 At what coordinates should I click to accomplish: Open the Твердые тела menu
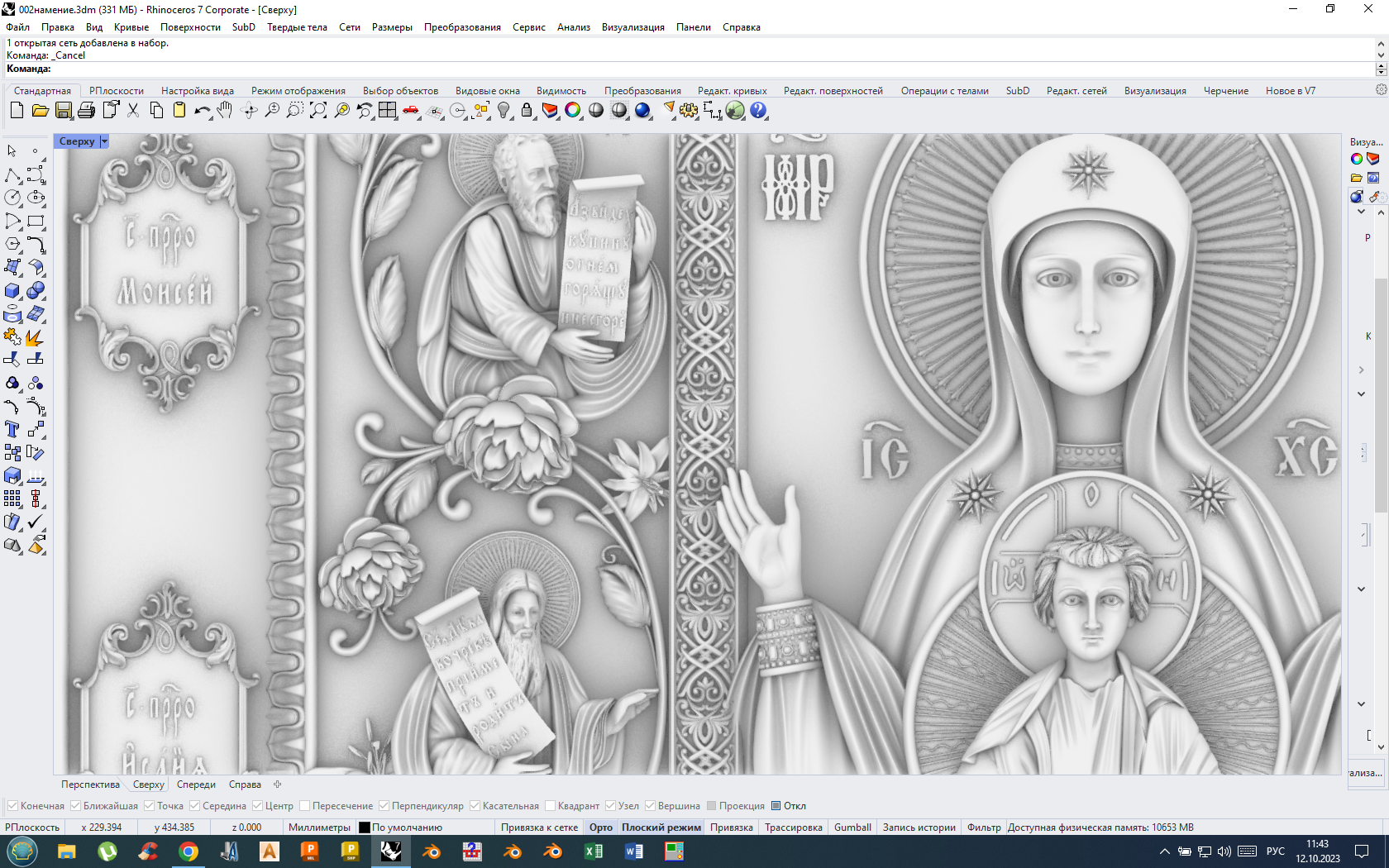point(297,27)
